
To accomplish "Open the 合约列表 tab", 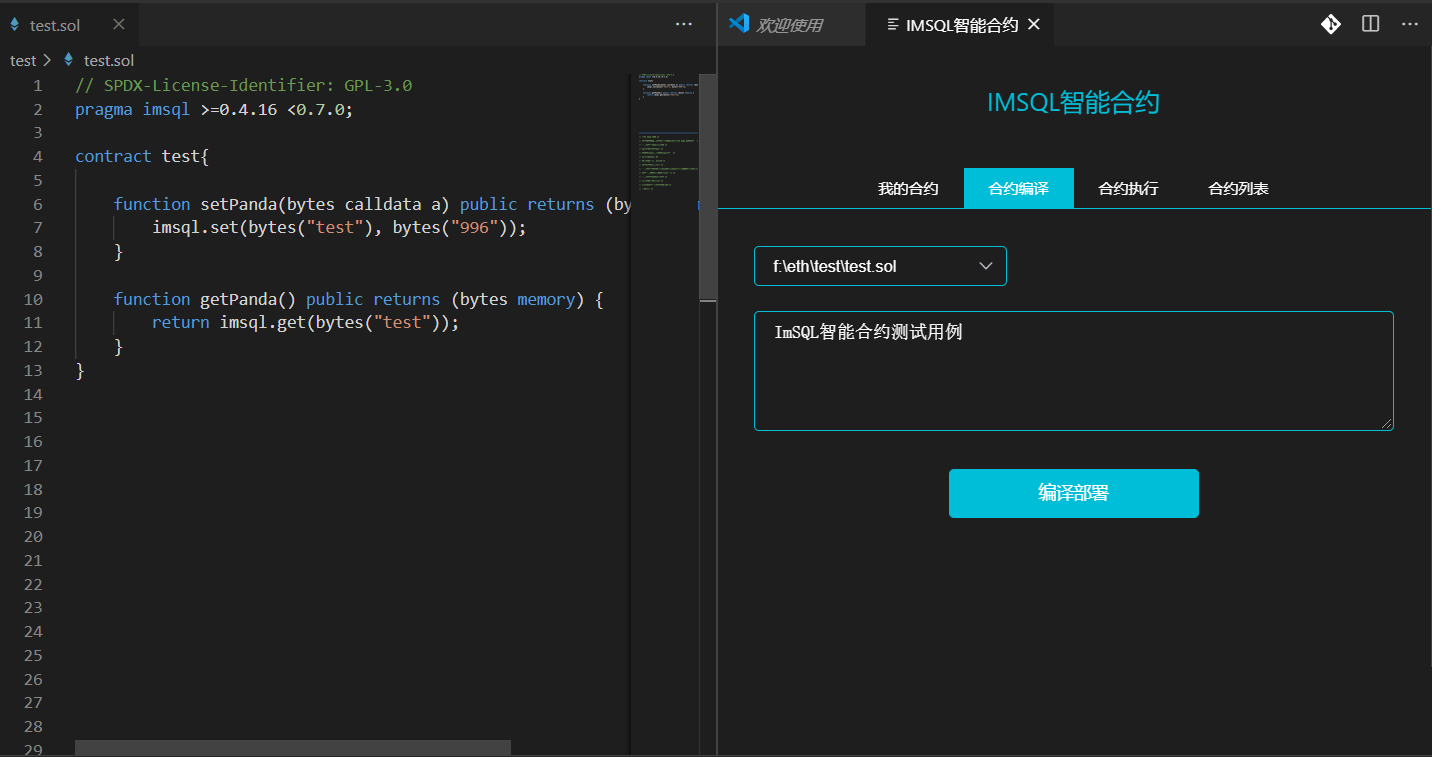I will click(1238, 188).
